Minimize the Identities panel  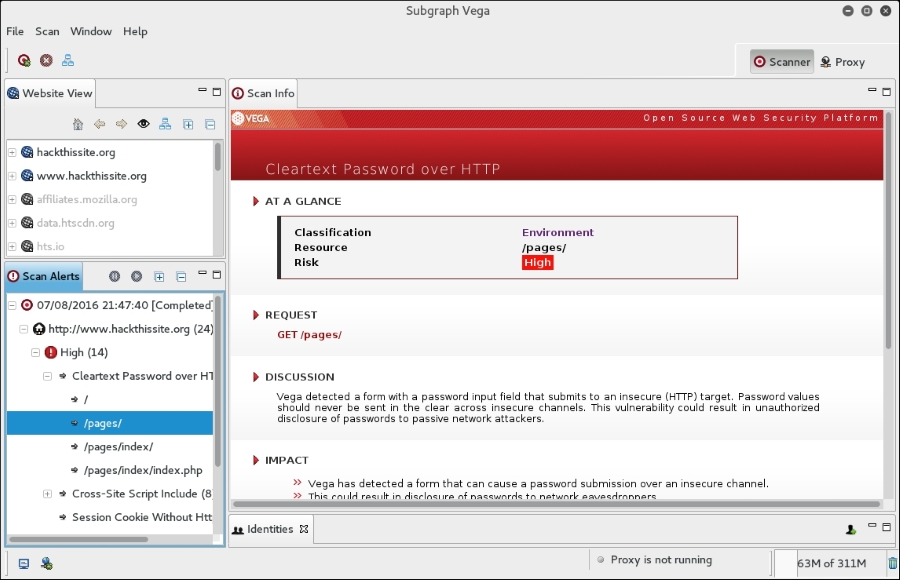872,525
